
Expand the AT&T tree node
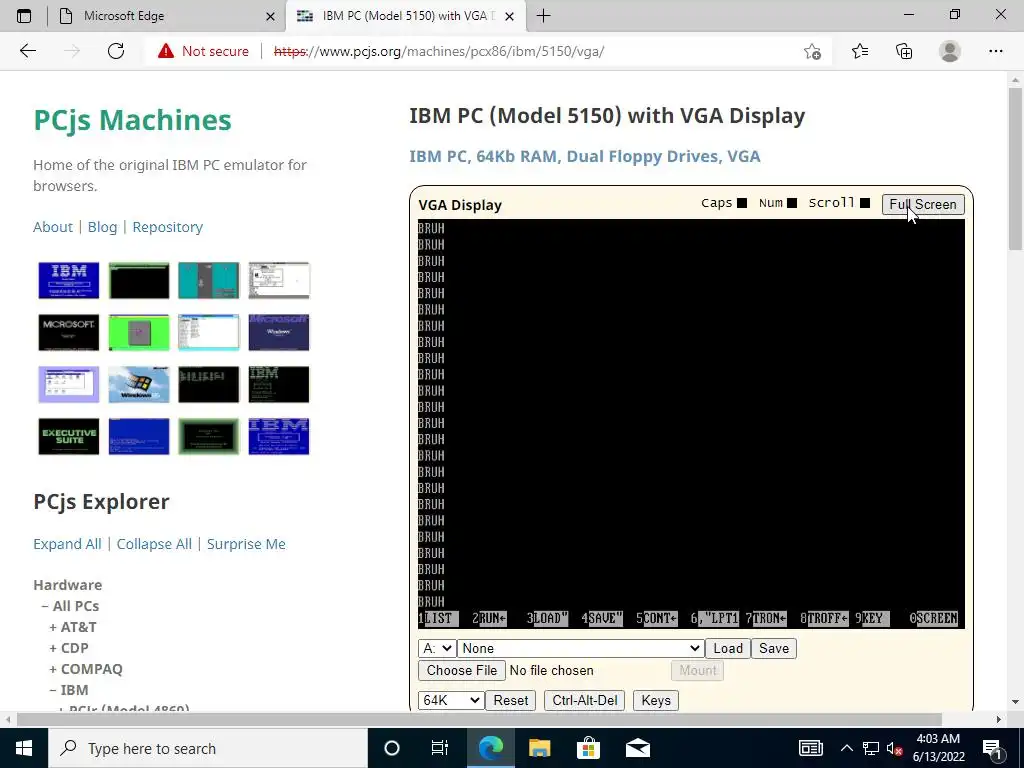pyautogui.click(x=54, y=627)
